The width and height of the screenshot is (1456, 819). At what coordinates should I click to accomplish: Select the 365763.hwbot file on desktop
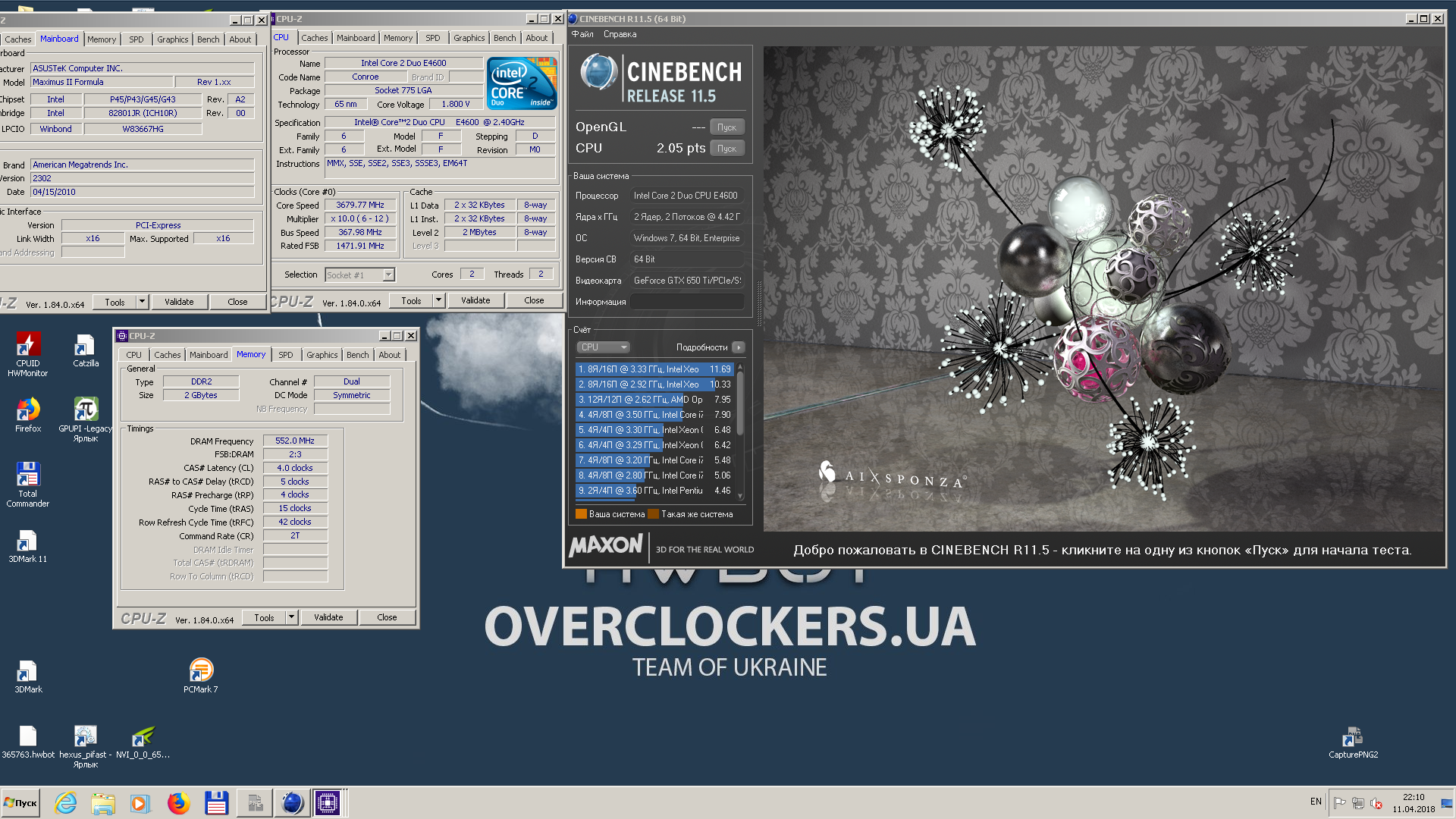click(28, 742)
